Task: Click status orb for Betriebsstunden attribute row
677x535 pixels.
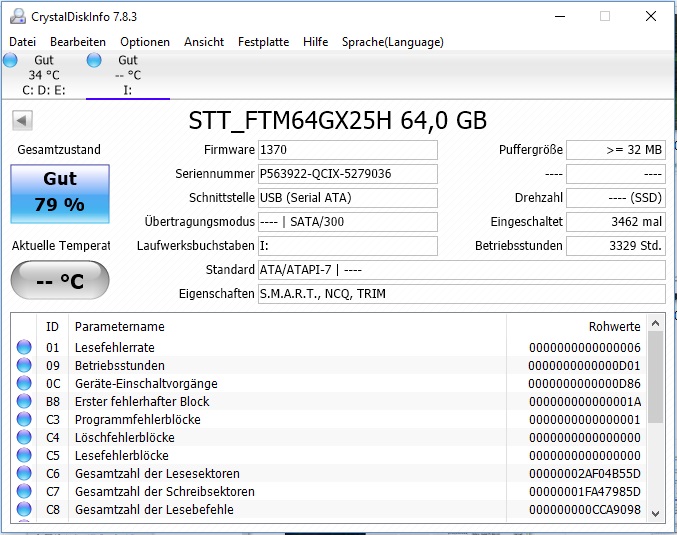Action: [24, 365]
